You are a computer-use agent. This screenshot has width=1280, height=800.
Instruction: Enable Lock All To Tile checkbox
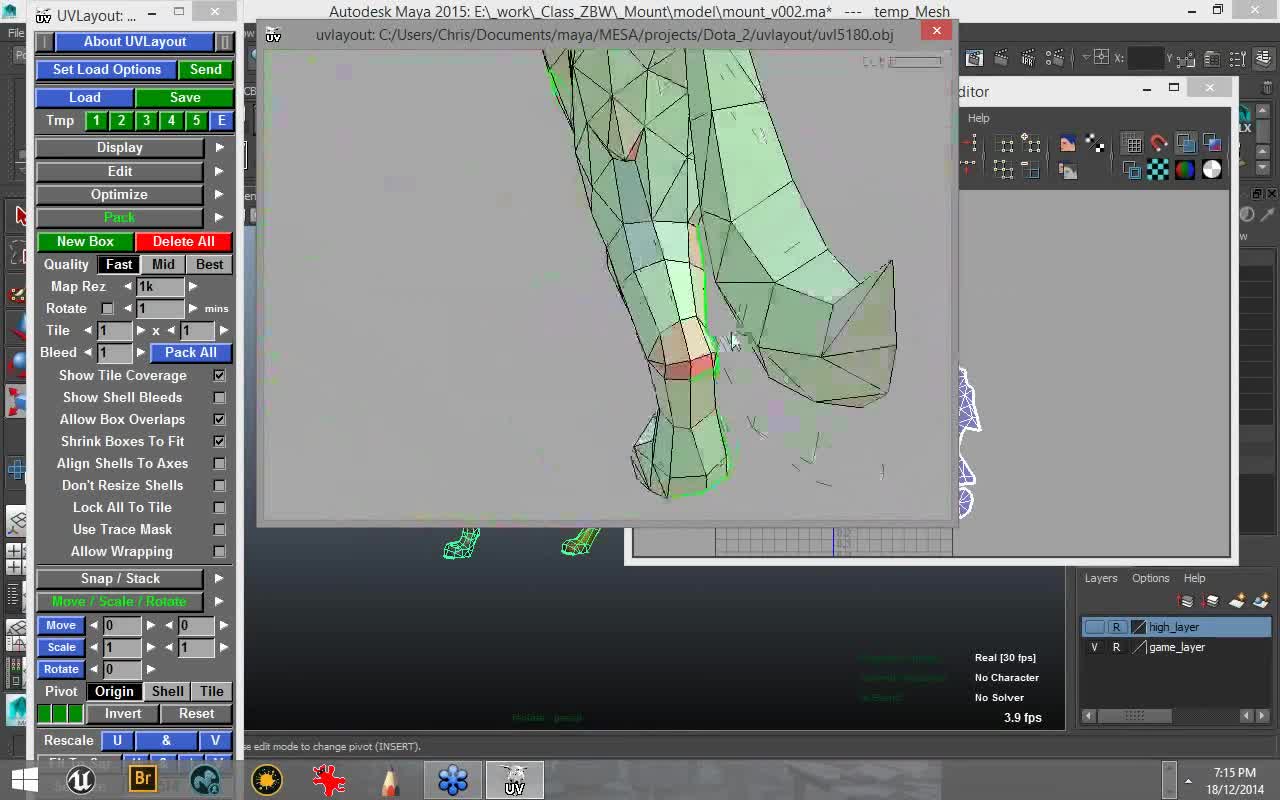point(219,507)
